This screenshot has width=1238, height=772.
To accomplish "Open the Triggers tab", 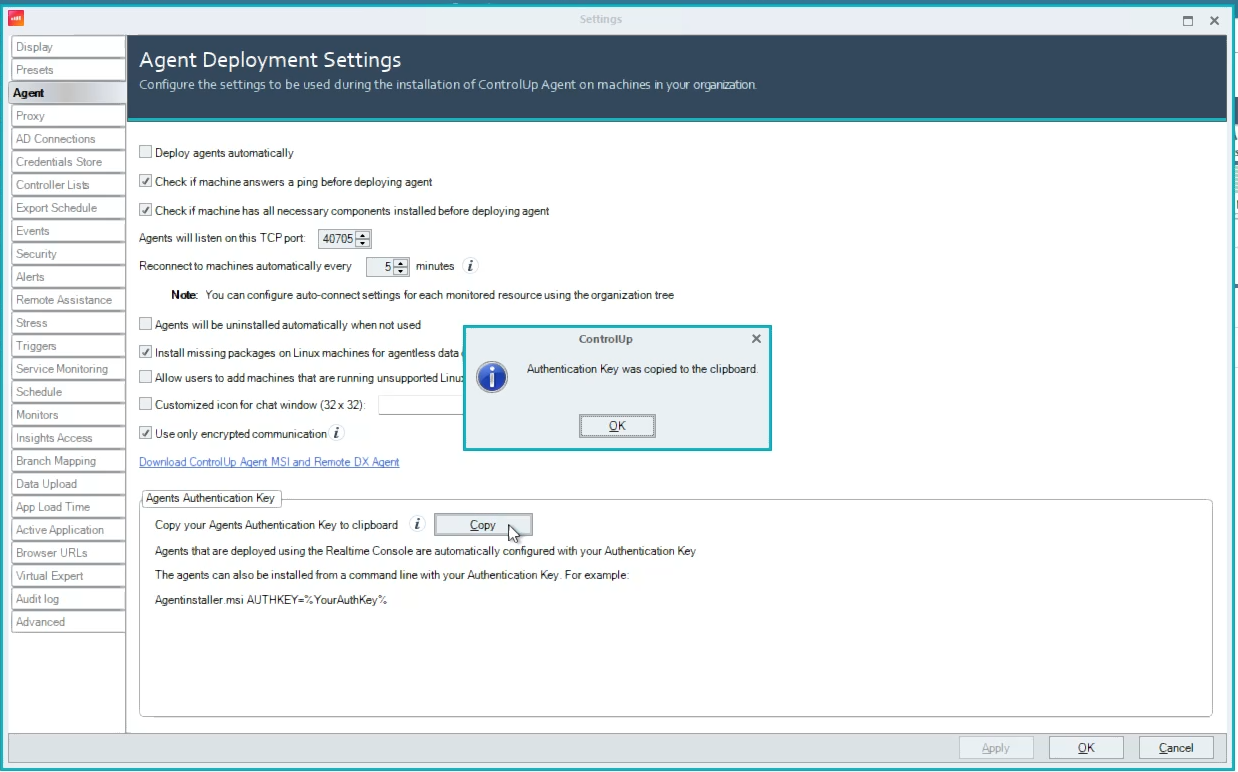I will (67, 346).
